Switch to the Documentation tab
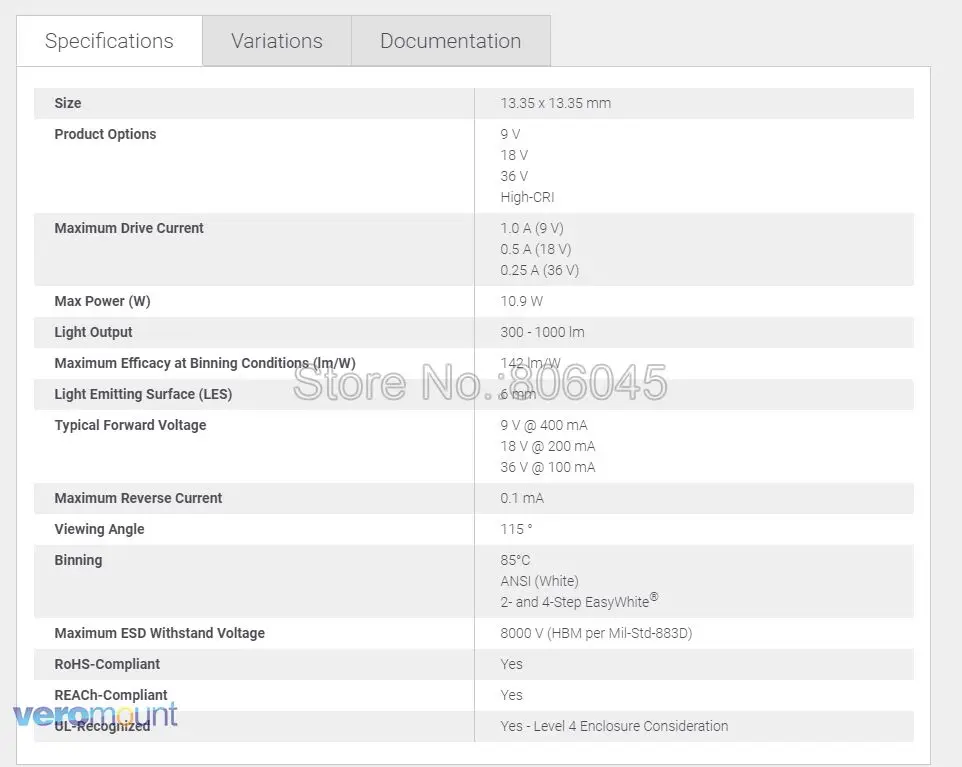Screen dimensions: 962x767 (x=450, y=41)
